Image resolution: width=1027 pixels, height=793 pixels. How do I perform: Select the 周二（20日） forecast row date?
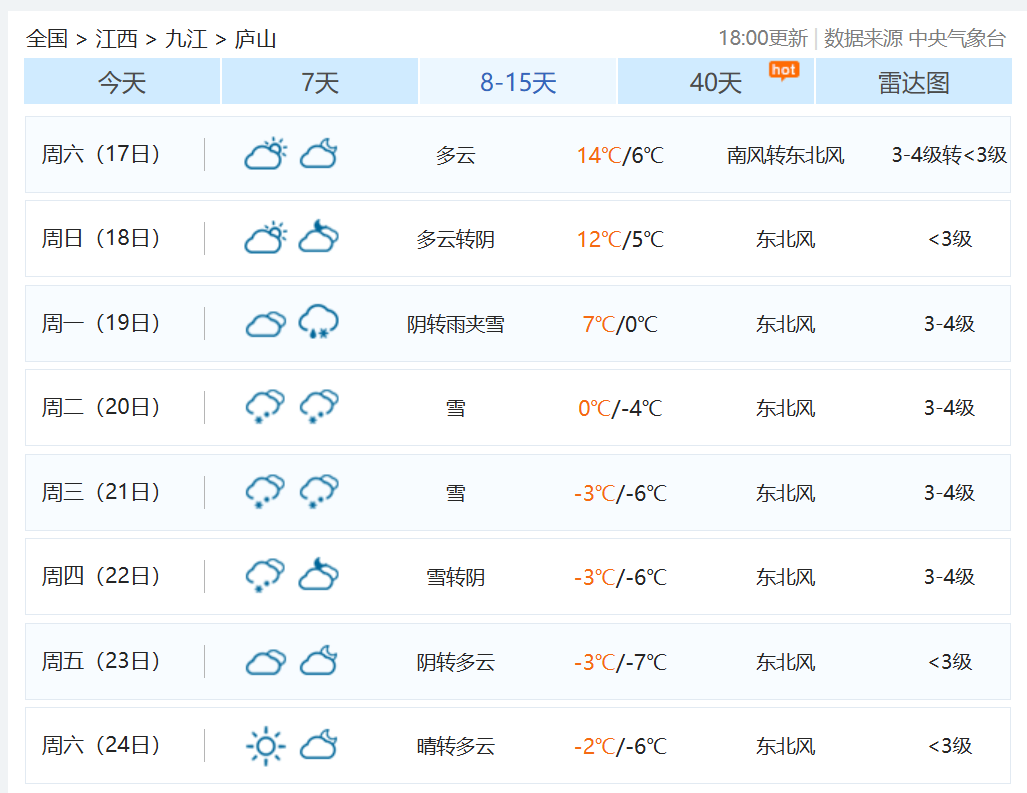coord(101,407)
